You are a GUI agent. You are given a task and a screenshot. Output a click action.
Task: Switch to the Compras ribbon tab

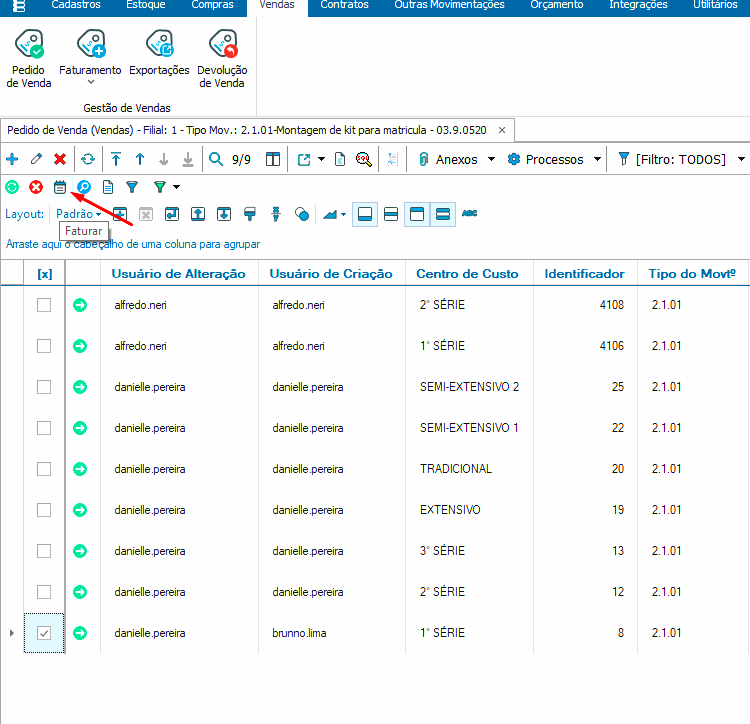click(x=212, y=5)
